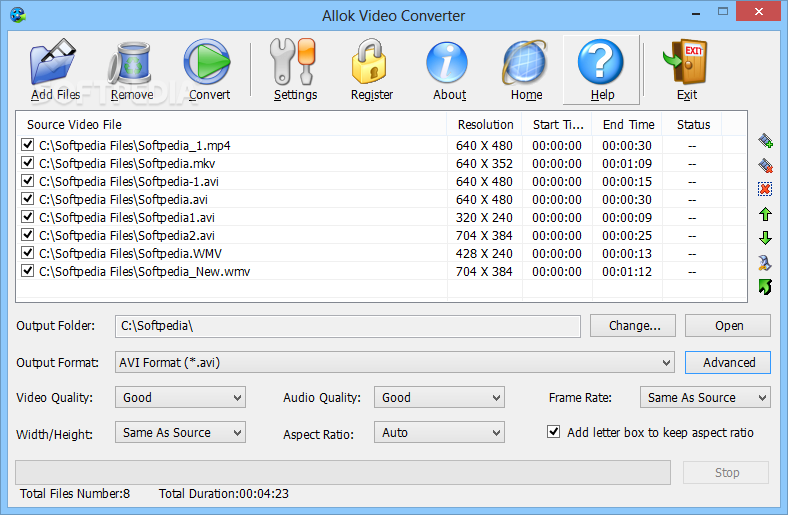Click end time 00:00:15 cell

click(627, 181)
